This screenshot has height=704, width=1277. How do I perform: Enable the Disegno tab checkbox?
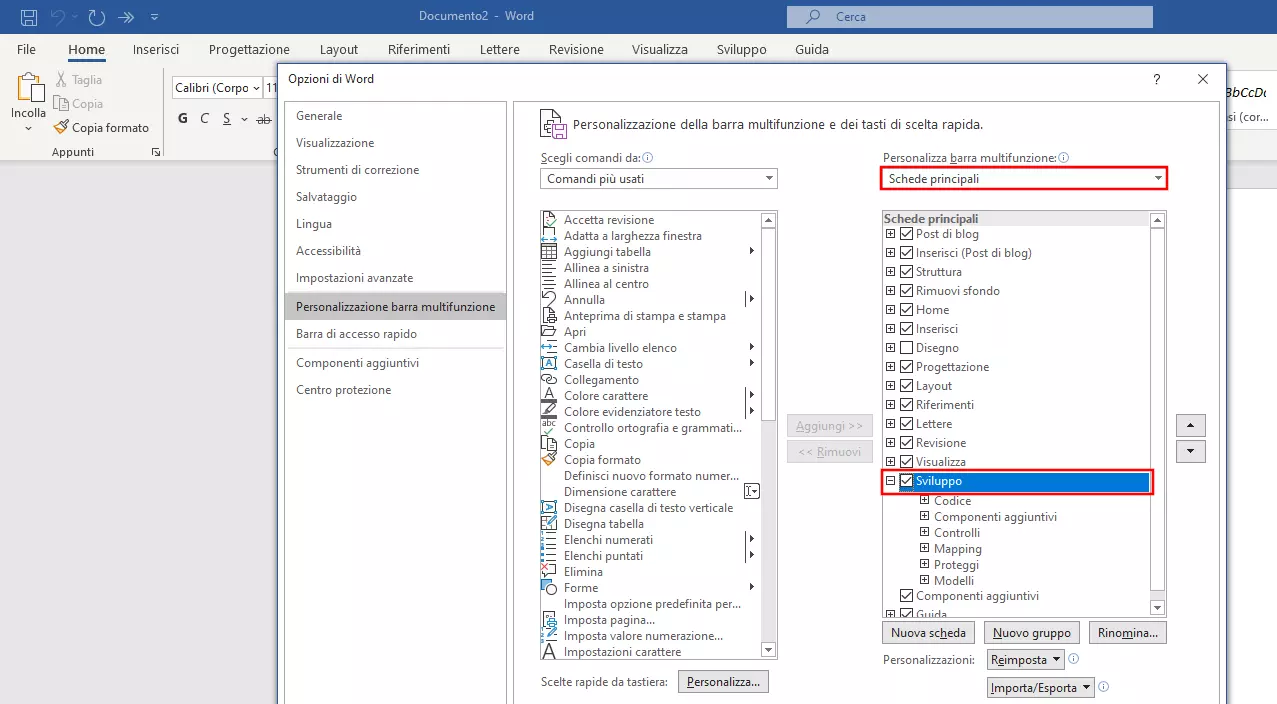tap(906, 348)
